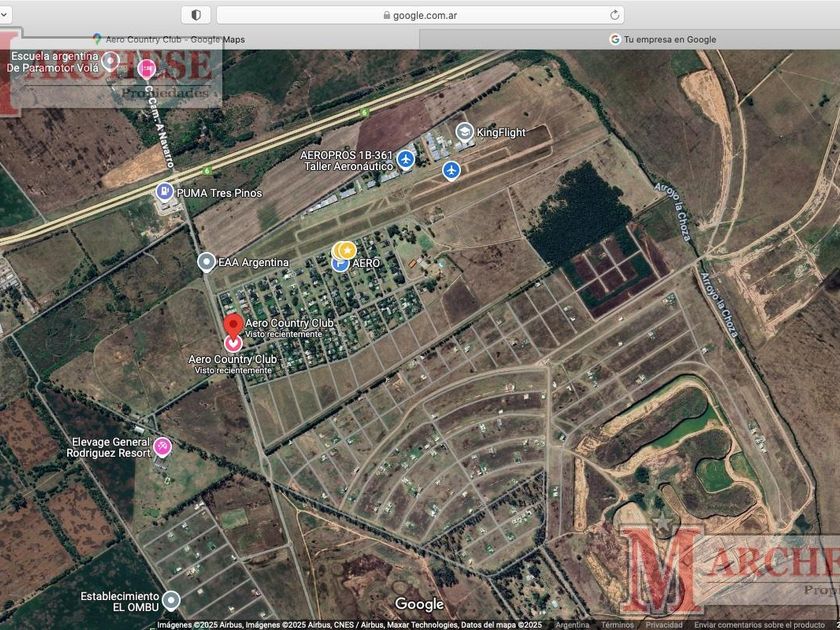Image resolution: width=840 pixels, height=630 pixels.
Task: Click the pink heart marker below red pin
Action: [232, 343]
